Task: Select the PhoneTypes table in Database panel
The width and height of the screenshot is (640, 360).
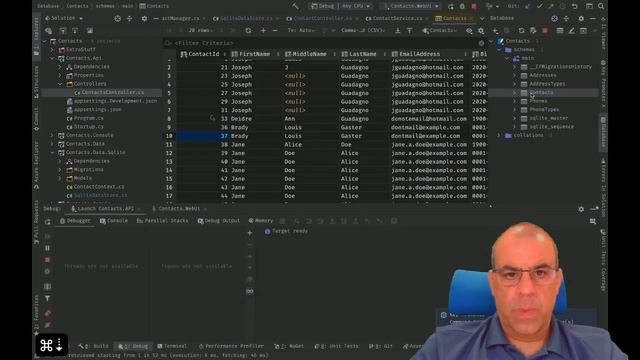Action: [541, 109]
